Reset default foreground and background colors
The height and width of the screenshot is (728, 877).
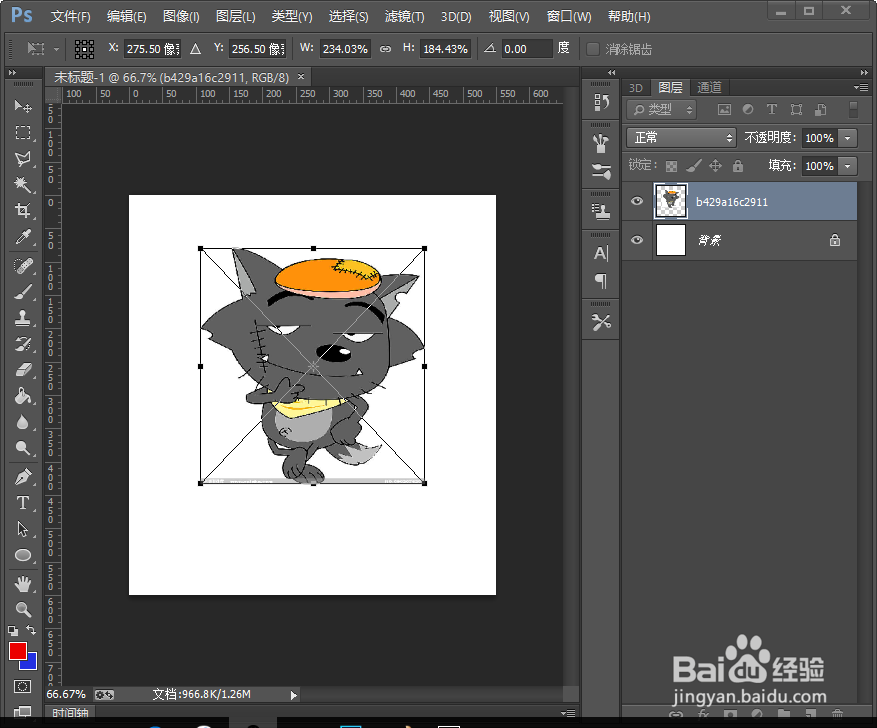13,631
